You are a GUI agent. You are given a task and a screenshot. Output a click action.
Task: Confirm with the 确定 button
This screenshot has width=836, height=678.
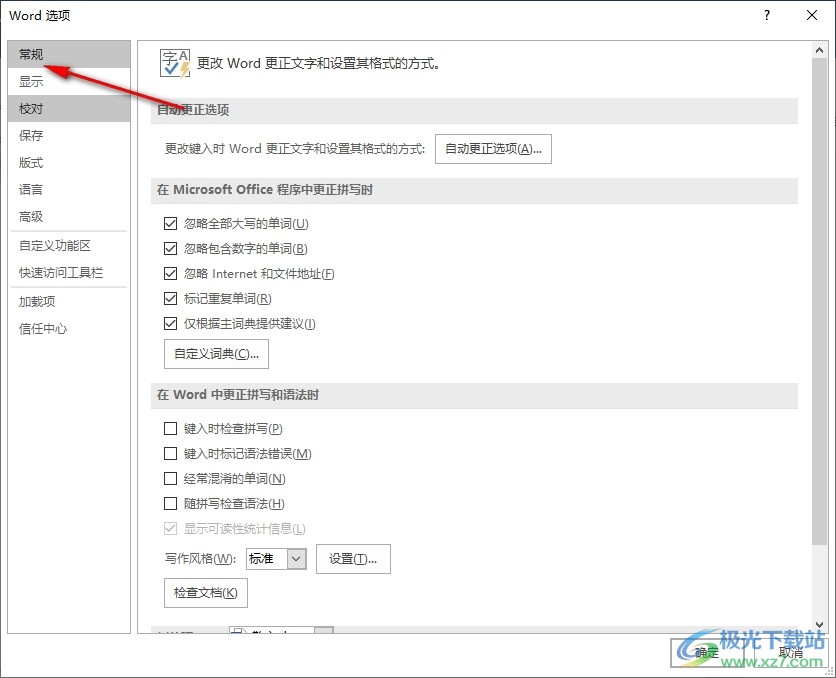[x=707, y=652]
